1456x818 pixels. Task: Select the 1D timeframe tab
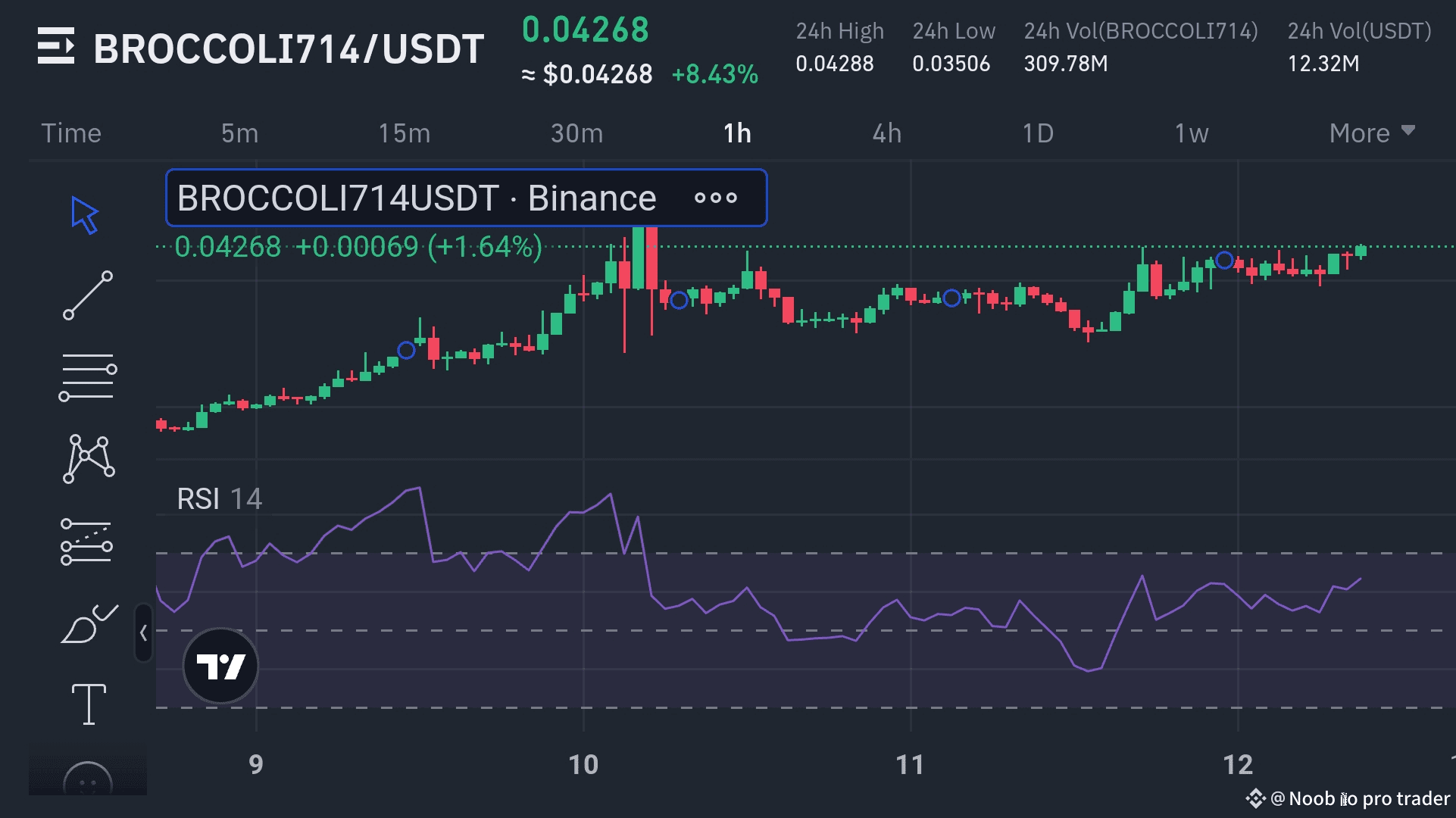[1038, 133]
